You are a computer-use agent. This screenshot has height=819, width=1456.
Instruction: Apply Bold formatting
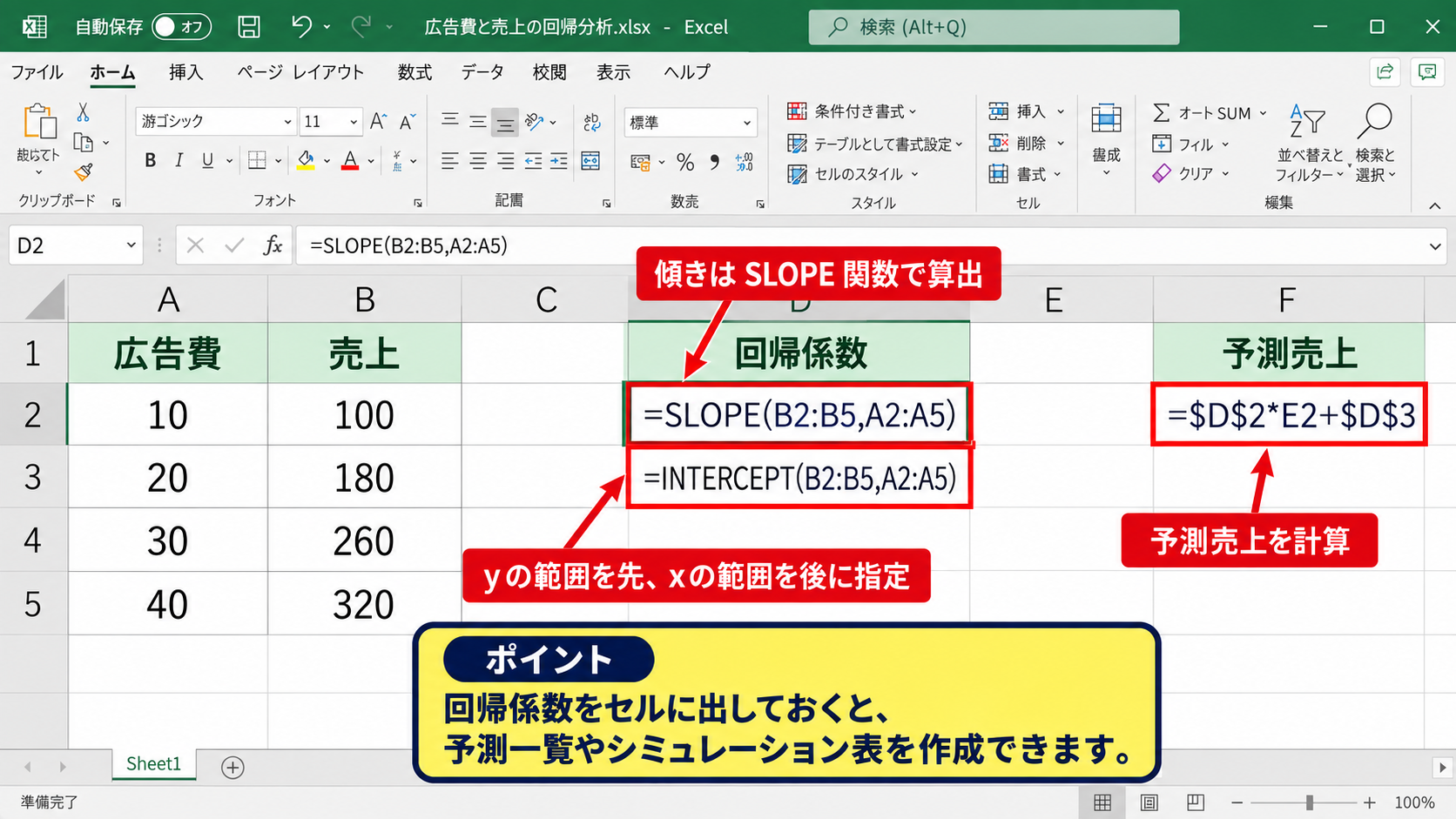tap(151, 160)
